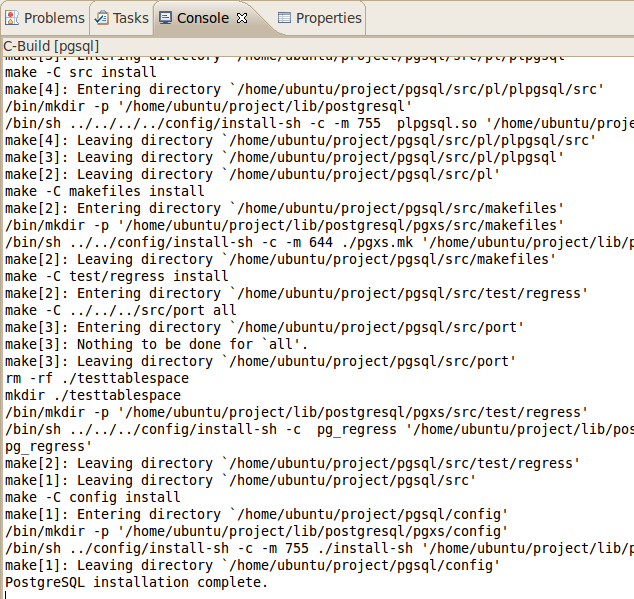The image size is (634, 599).
Task: Click the standalone 'pg_regress' output line
Action: click(x=48, y=446)
